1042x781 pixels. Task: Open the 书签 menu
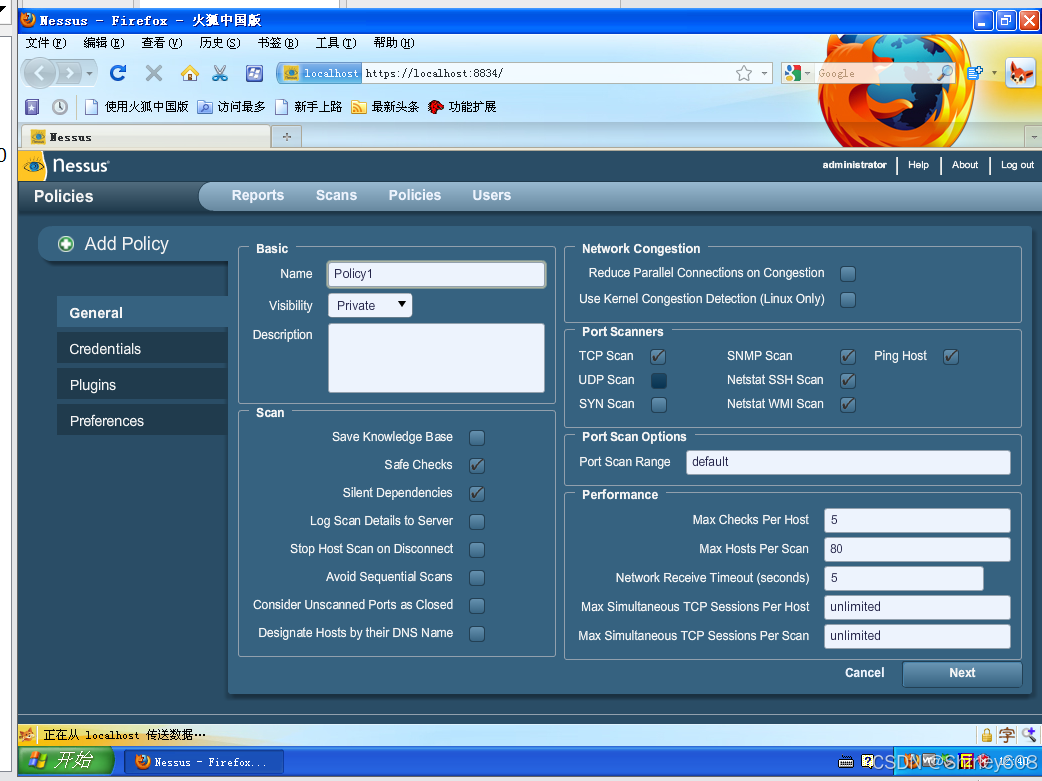[x=278, y=43]
